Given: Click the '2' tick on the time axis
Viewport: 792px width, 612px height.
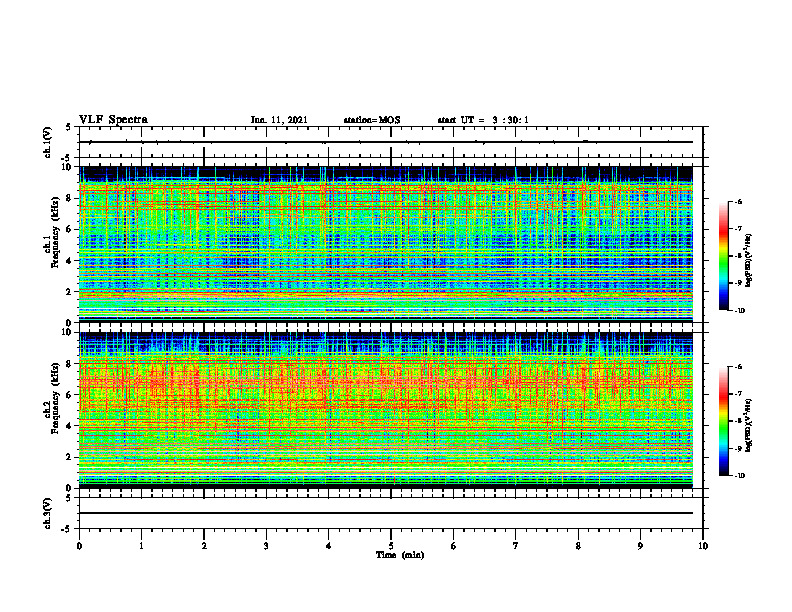Looking at the screenshot, I should click(x=204, y=546).
